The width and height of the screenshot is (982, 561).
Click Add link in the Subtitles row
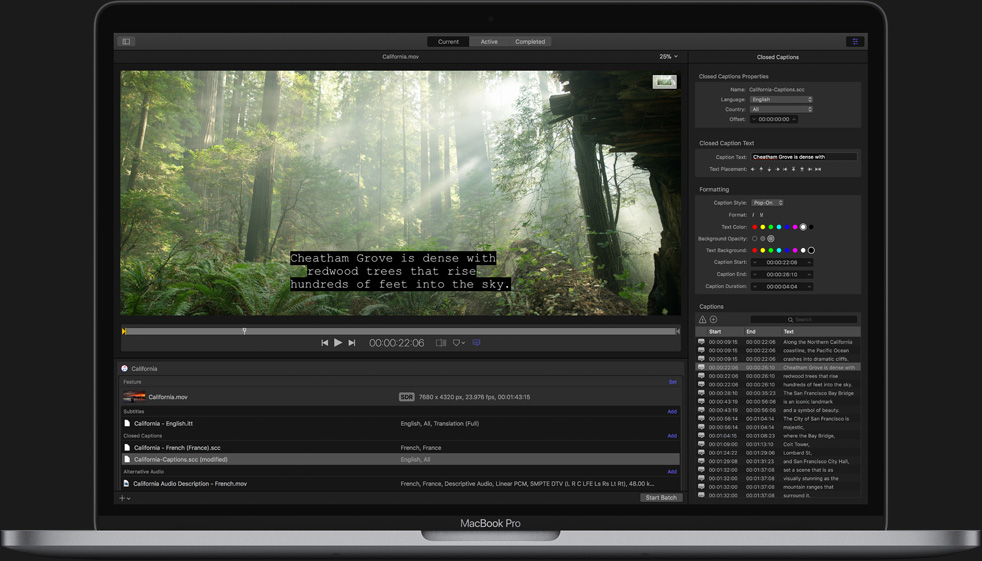point(672,411)
